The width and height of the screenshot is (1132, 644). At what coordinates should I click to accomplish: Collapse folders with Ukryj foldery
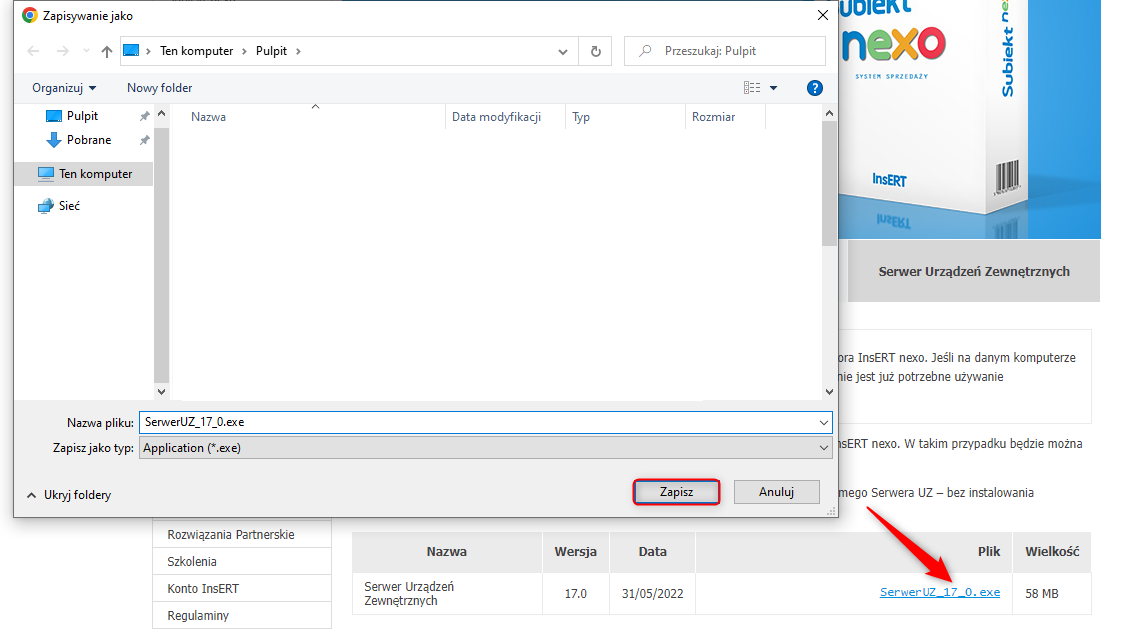click(x=69, y=495)
